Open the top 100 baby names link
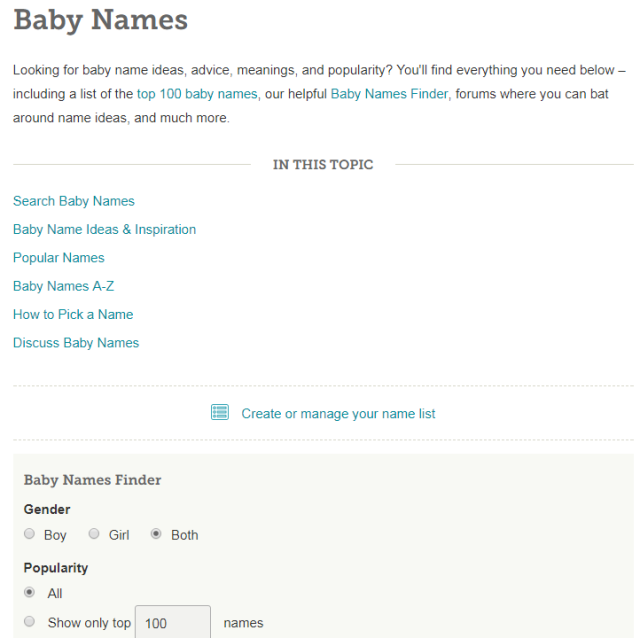 coord(197,94)
